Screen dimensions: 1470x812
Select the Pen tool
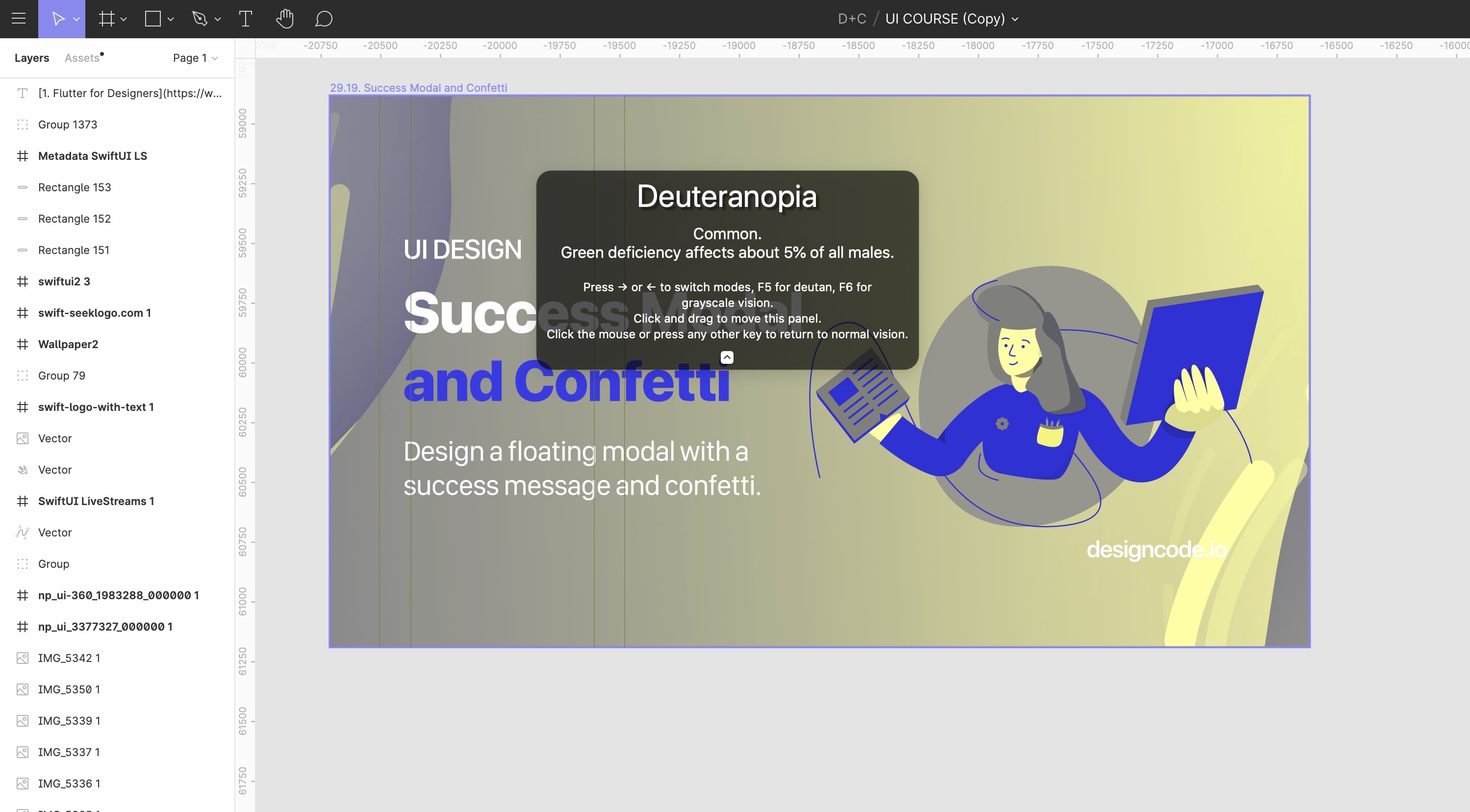201,19
